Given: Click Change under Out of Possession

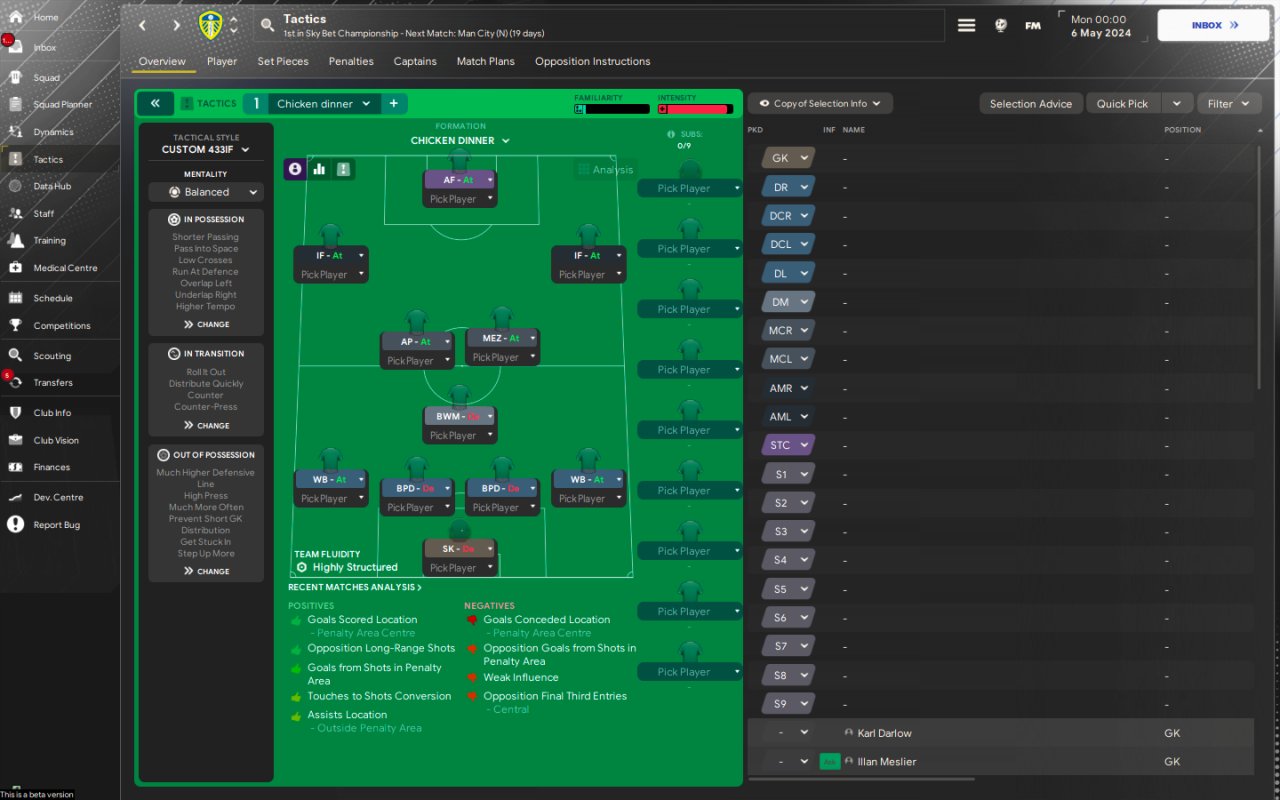Looking at the screenshot, I should 206,571.
